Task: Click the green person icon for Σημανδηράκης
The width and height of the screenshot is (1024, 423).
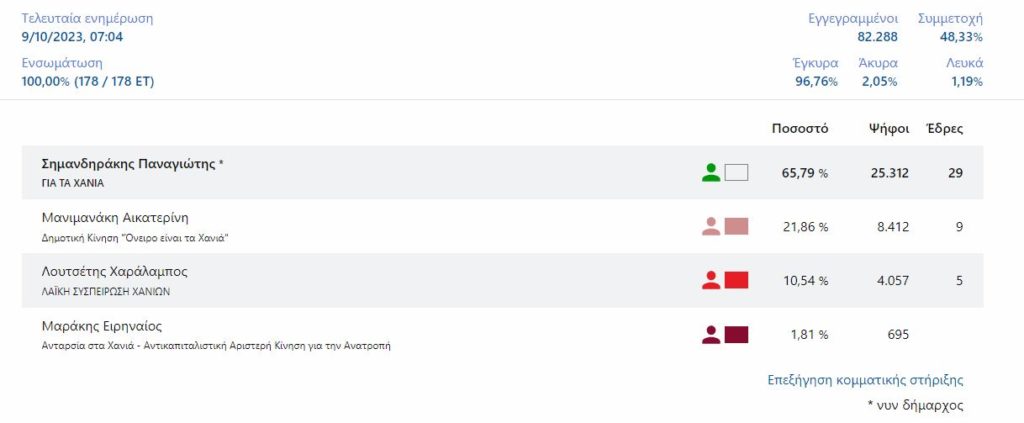Action: pos(711,173)
